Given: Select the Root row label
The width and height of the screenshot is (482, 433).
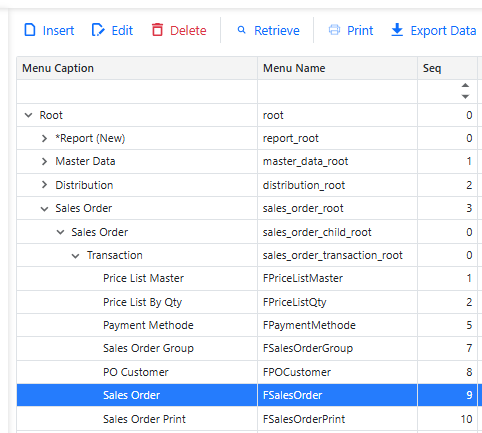Looking at the screenshot, I should click(x=51, y=115).
